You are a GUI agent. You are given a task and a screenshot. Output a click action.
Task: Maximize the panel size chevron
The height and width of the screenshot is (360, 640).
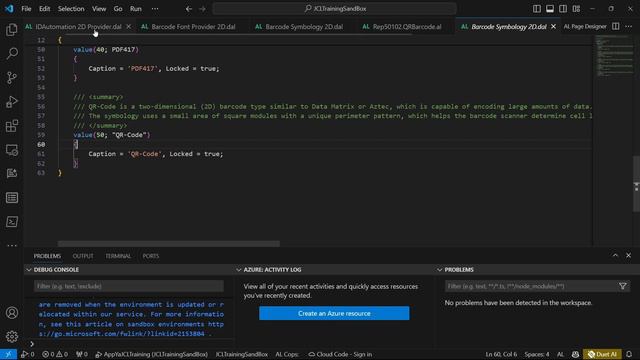pos(615,256)
